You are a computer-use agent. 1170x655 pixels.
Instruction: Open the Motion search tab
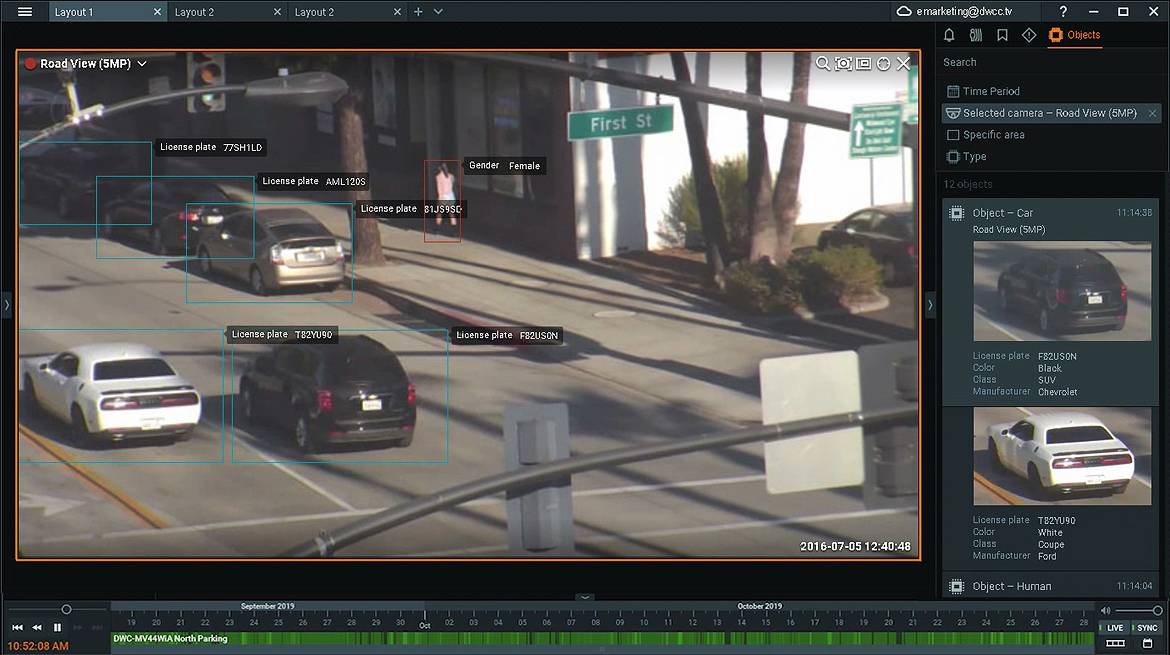tap(976, 35)
